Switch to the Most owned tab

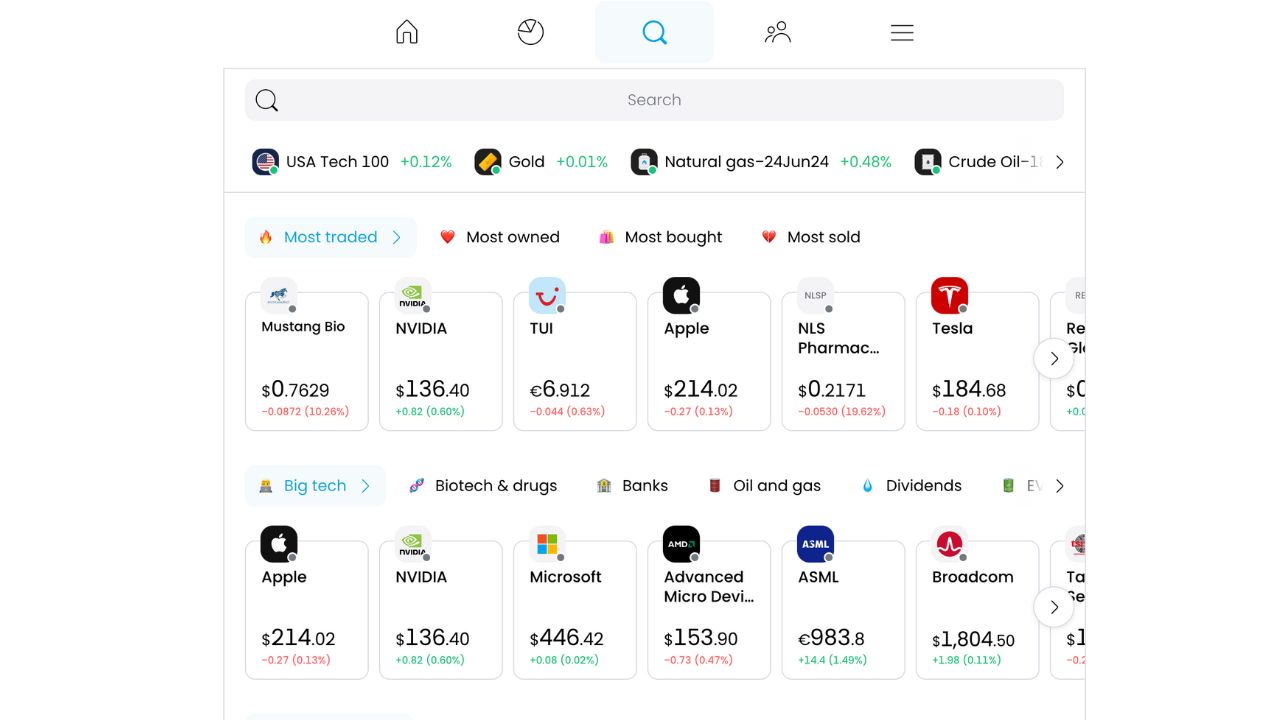500,237
